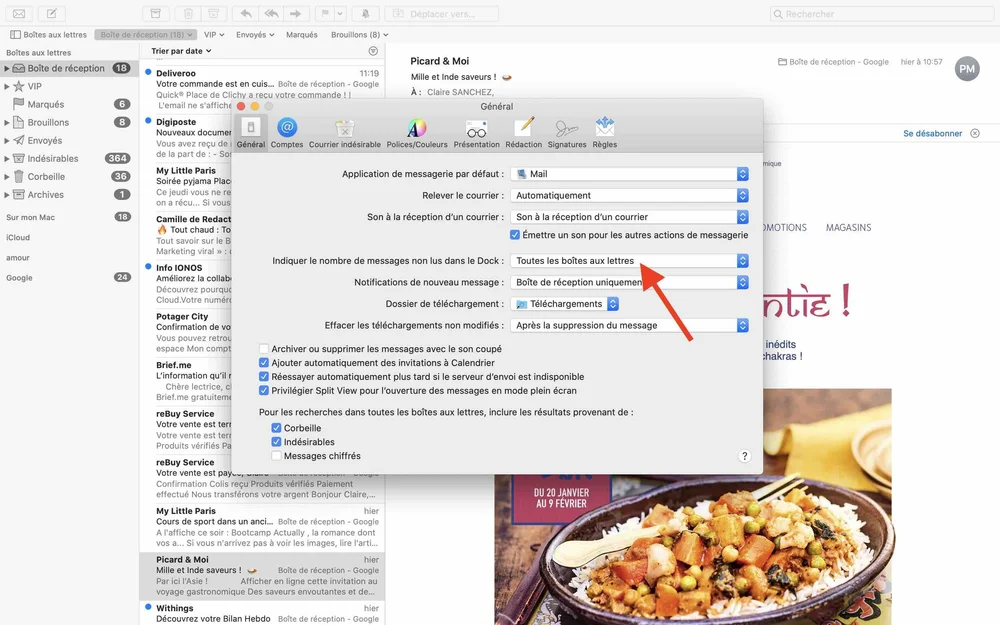
Task: Open the default mail application dropdown
Action: (629, 174)
